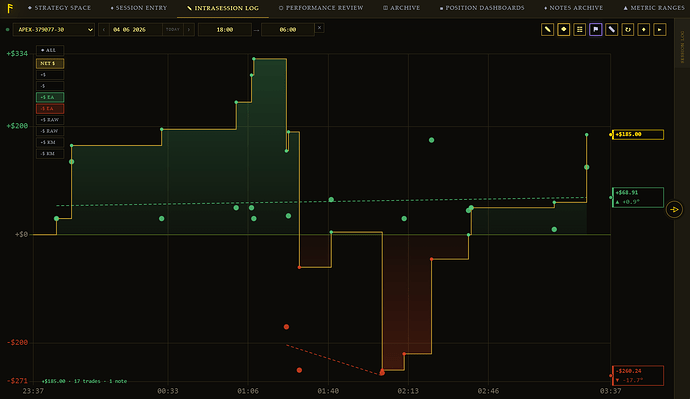This screenshot has width=690, height=399.
Task: Click the lowest red trough marker point
Action: point(382,373)
